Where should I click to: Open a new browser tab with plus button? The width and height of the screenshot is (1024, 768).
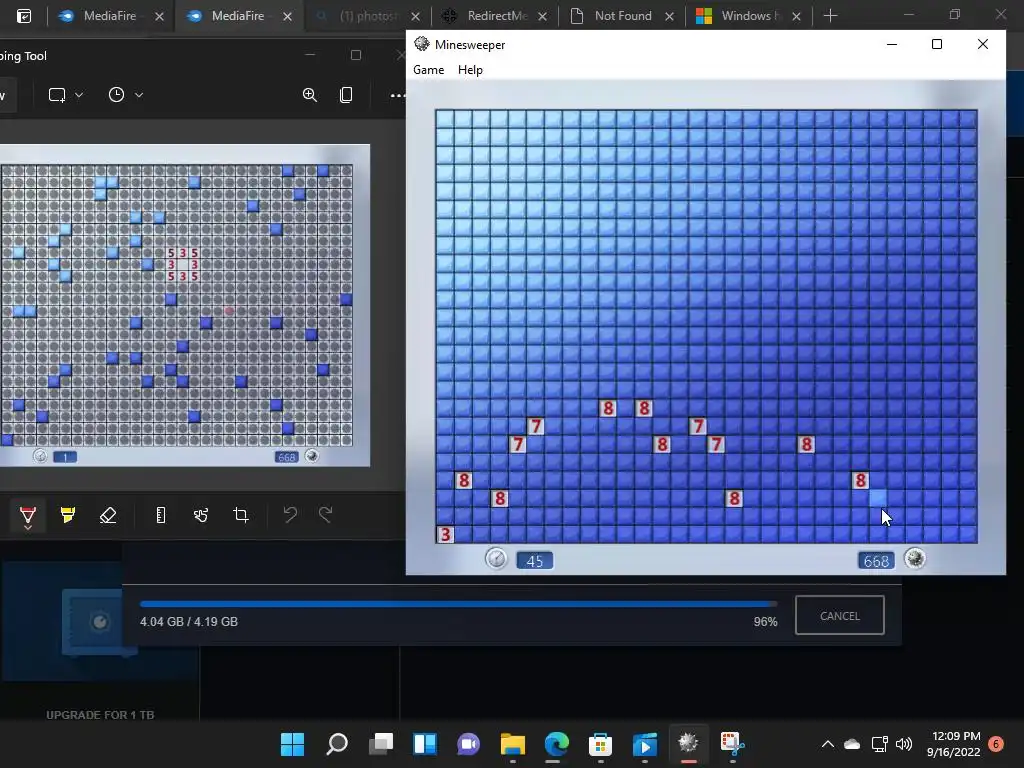click(830, 16)
